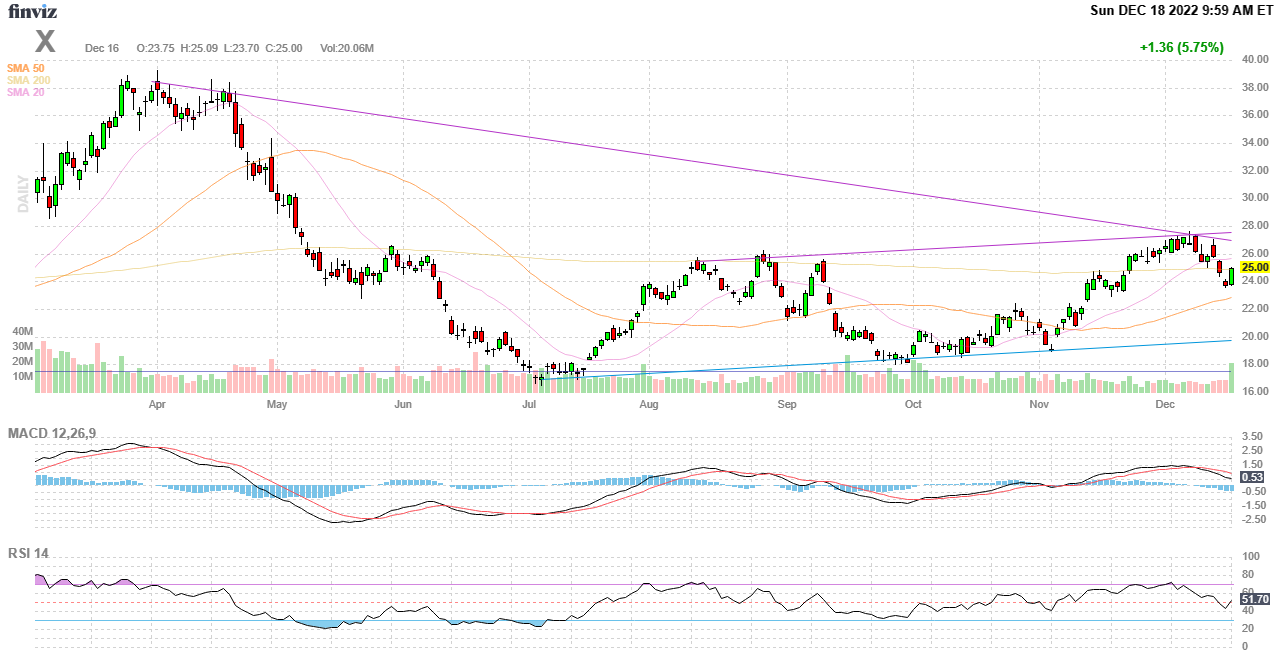Image resolution: width=1282 pixels, height=662 pixels.
Task: Click the Sun DEC 18 2022 timestamp
Action: click(x=1181, y=11)
